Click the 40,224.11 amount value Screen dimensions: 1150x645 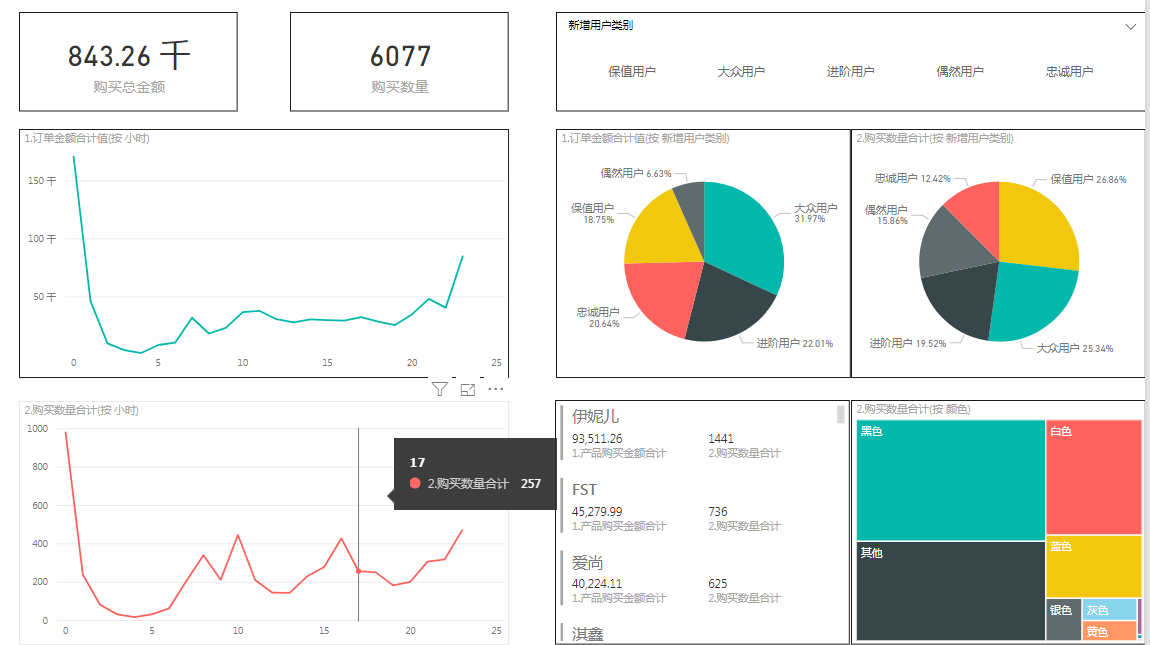(597, 584)
